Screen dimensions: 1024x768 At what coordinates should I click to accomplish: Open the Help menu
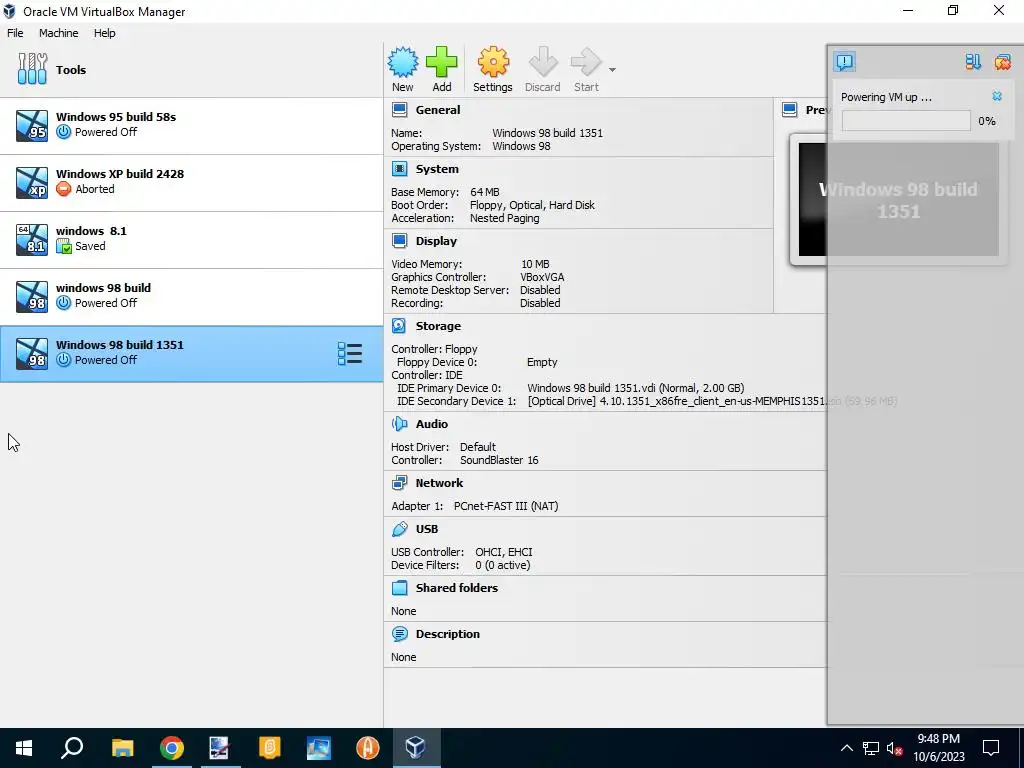104,33
